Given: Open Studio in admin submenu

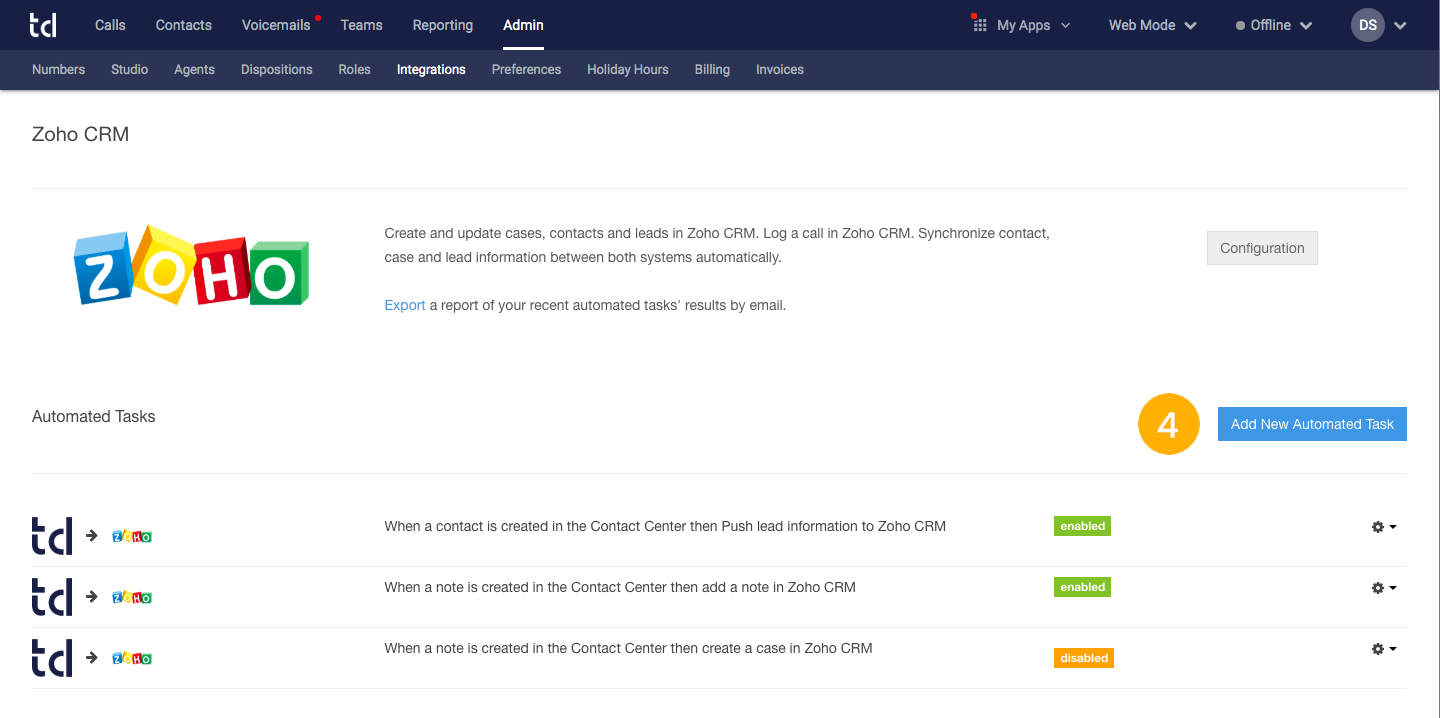Looking at the screenshot, I should pyautogui.click(x=130, y=70).
